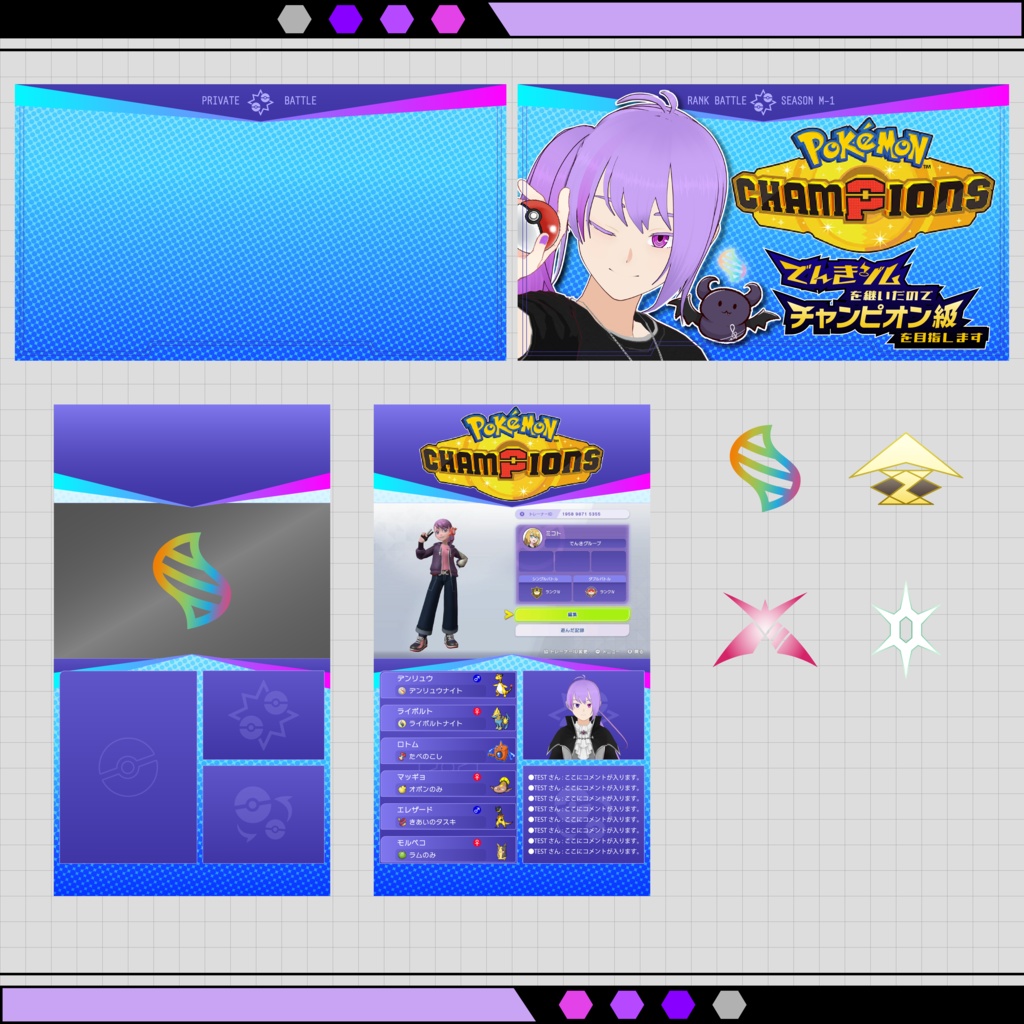The height and width of the screenshot is (1024, 1024).
Task: Click the gray hexagon in the top bar
Action: point(295,19)
